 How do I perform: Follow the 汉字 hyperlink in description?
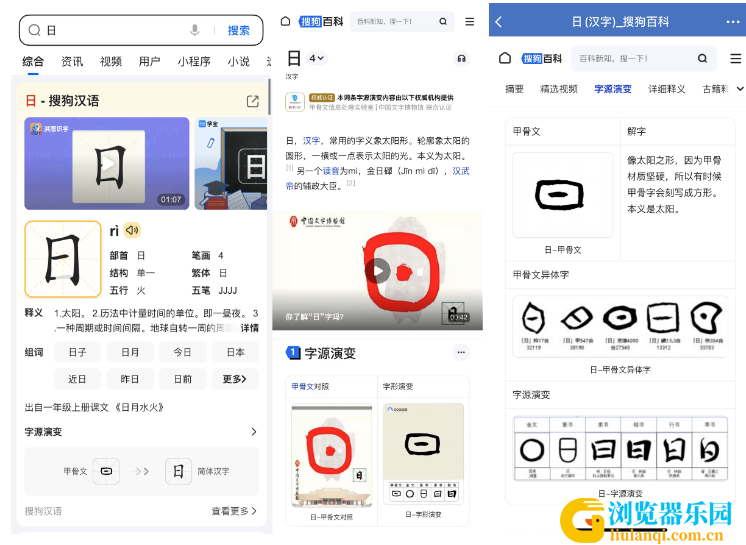tap(312, 141)
